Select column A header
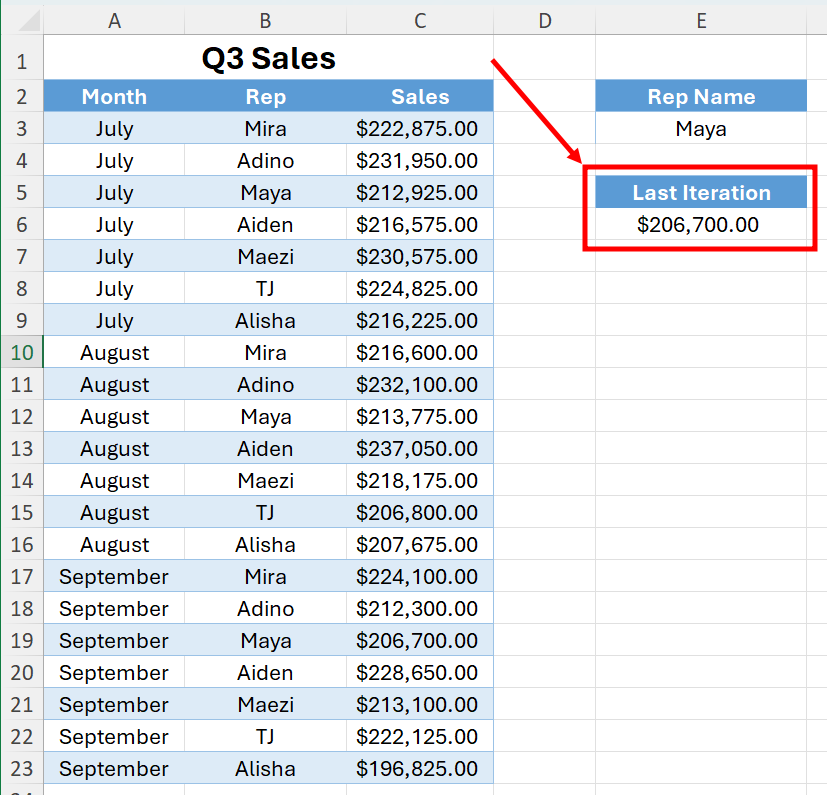 tap(114, 21)
